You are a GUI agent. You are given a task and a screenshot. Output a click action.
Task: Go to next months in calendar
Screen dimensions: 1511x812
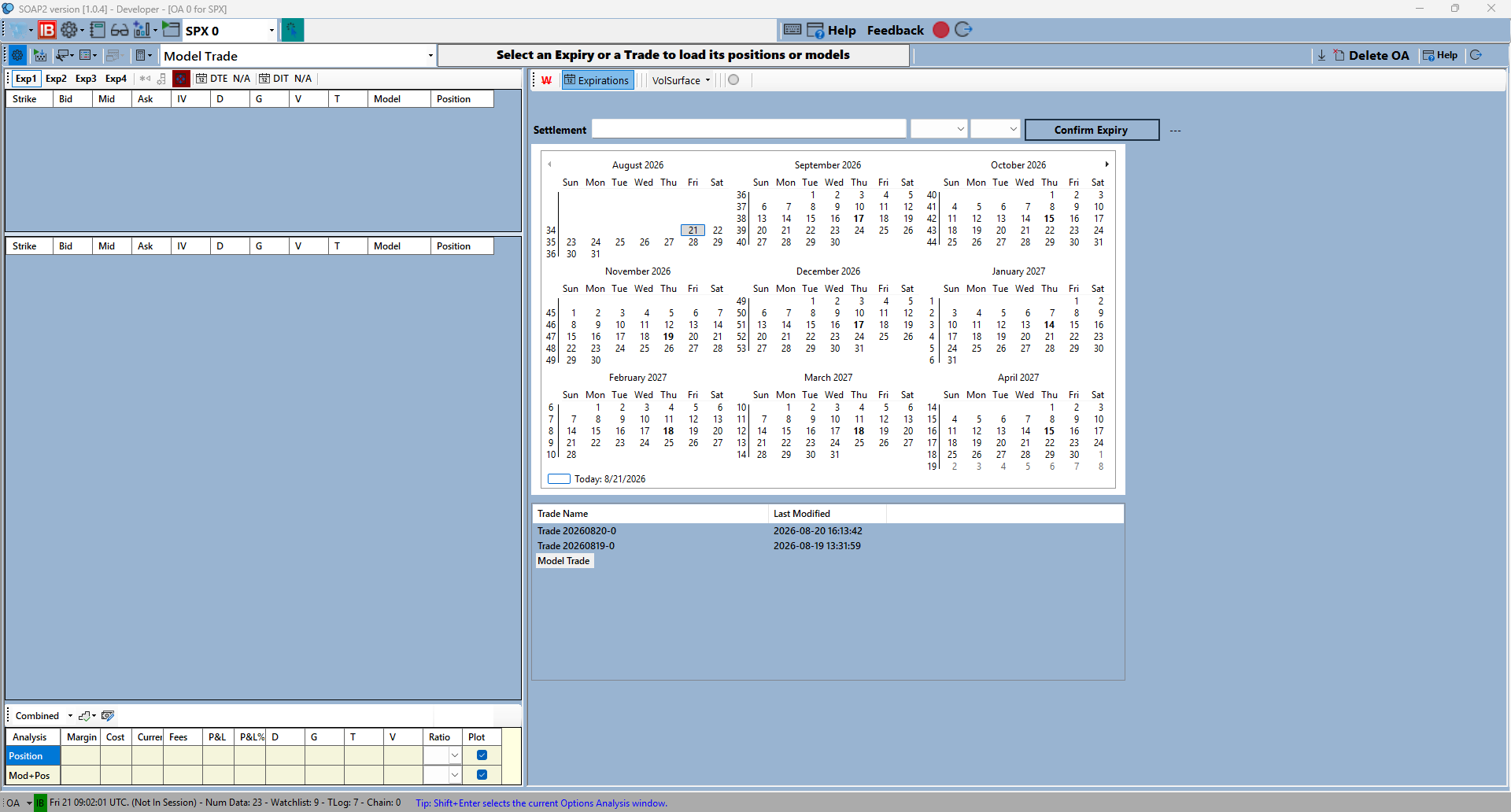point(1106,164)
